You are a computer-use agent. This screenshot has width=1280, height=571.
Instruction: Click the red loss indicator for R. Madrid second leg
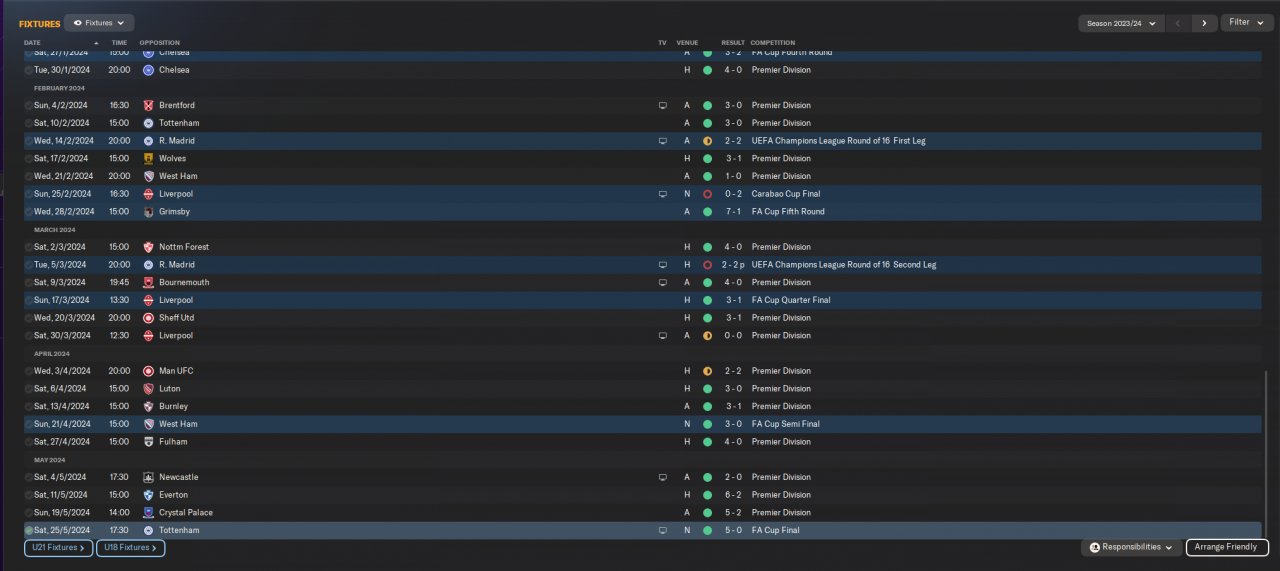click(x=707, y=265)
